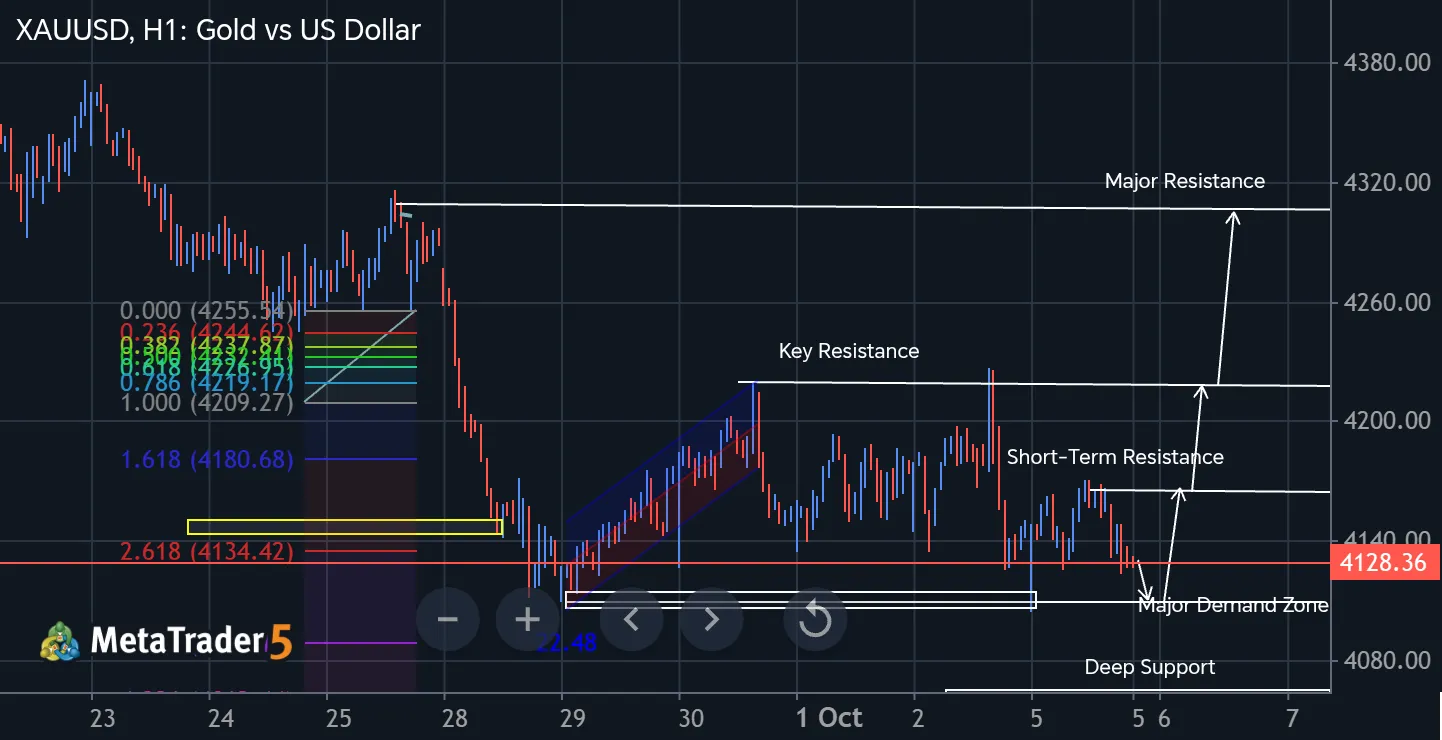
Task: Select the 1.618 (4180.68) Fibonacci level label
Action: click(208, 460)
